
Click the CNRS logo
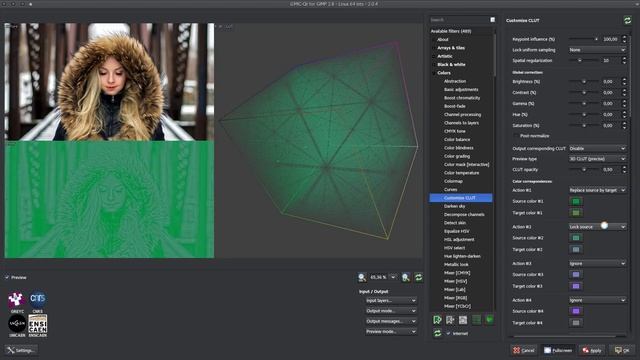[38, 300]
